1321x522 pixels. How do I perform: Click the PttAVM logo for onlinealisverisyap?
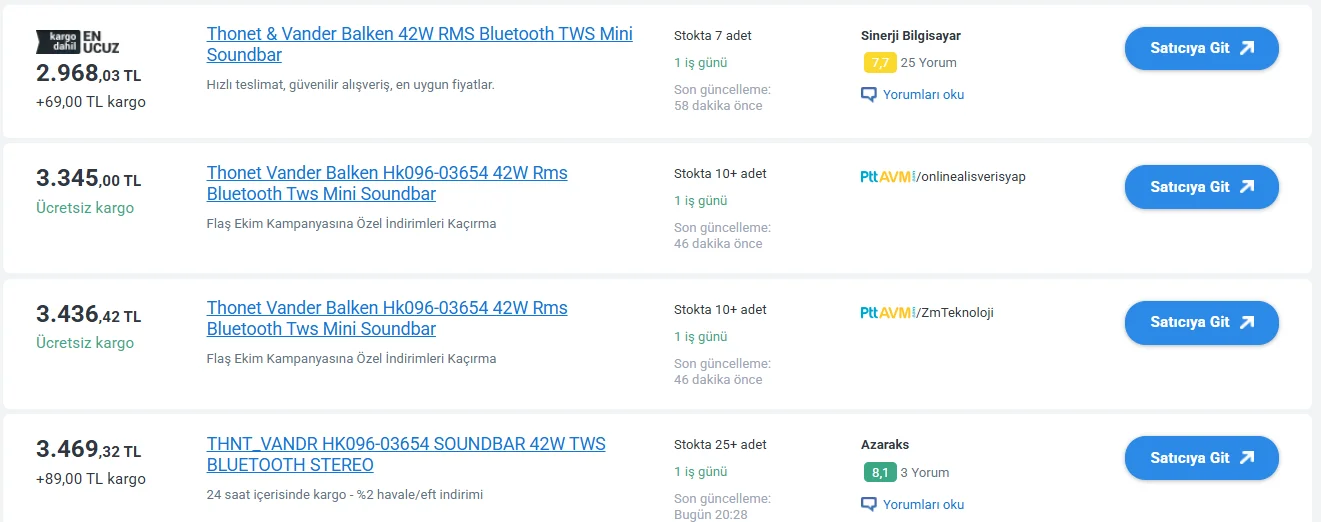(x=887, y=177)
